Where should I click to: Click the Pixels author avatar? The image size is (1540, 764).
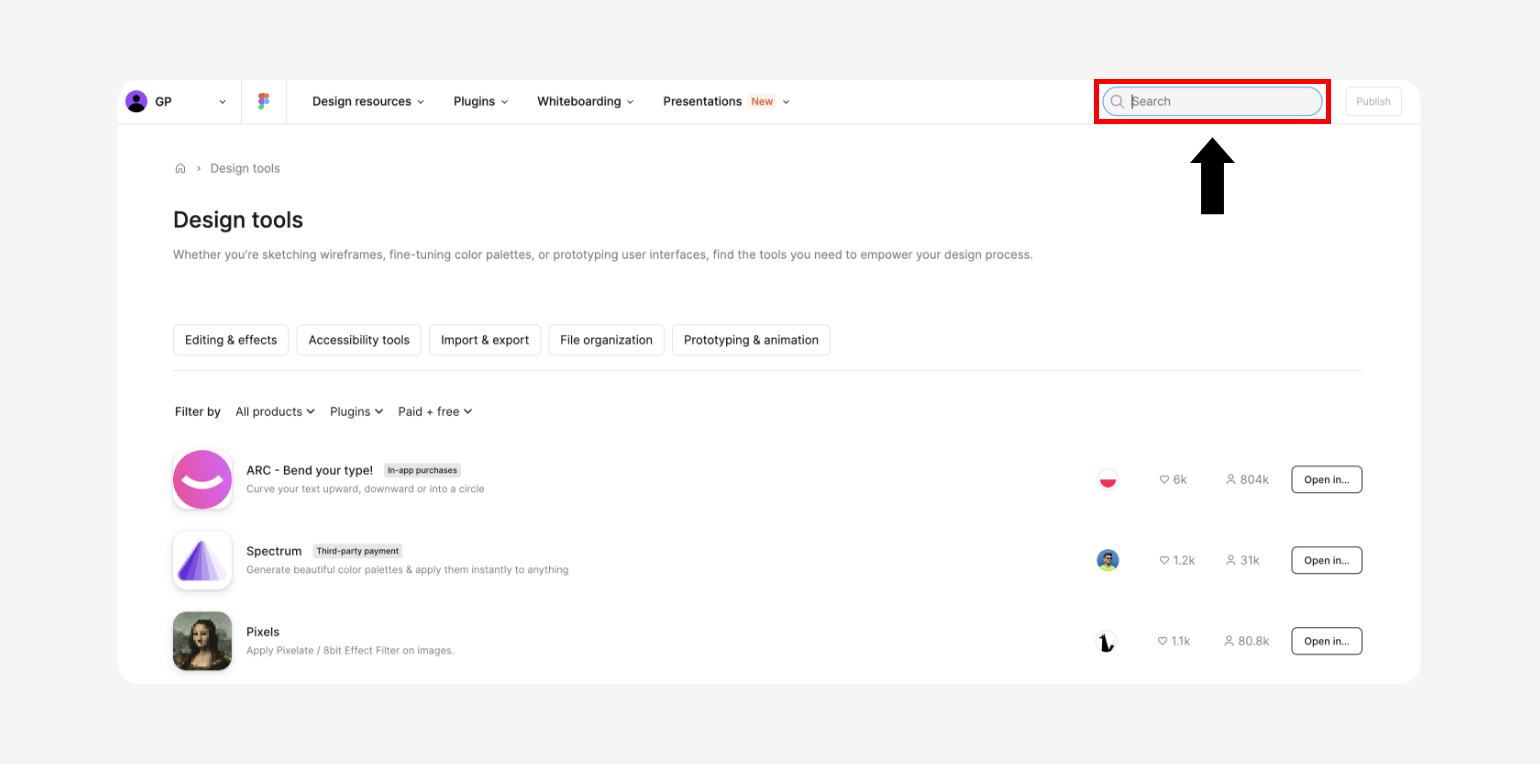[1107, 642]
